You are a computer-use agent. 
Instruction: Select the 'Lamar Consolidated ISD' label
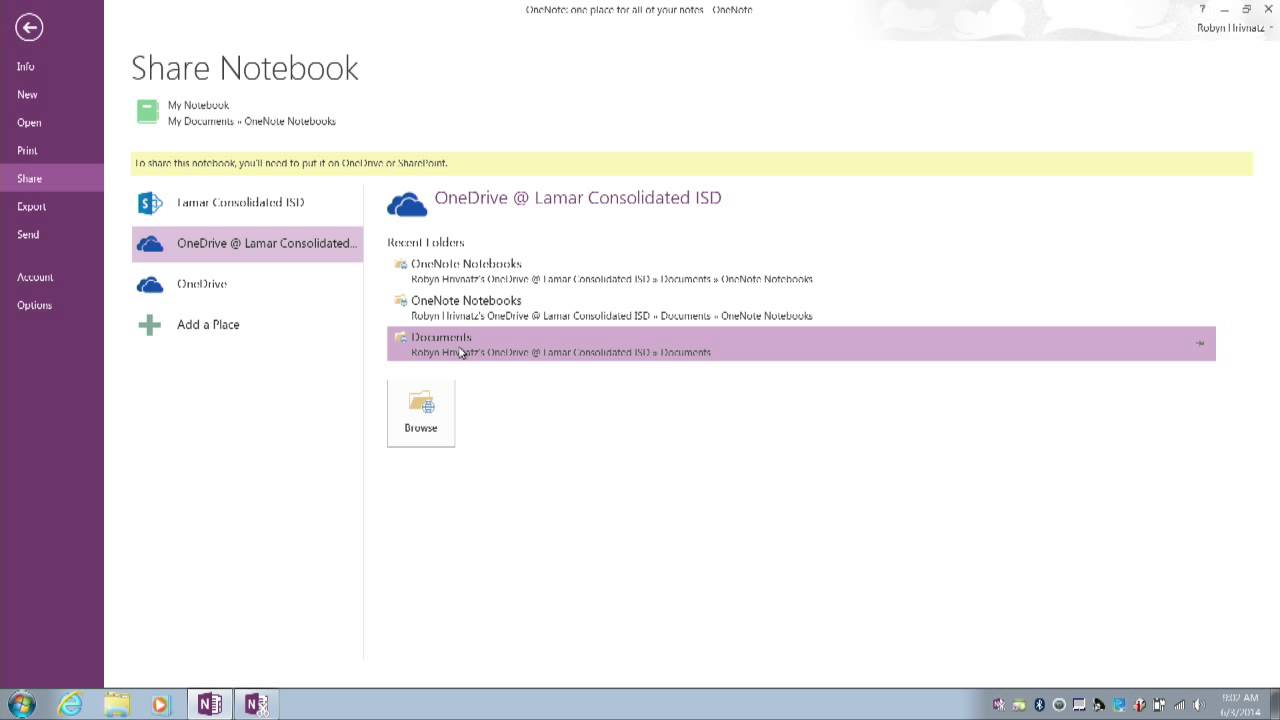click(x=240, y=202)
